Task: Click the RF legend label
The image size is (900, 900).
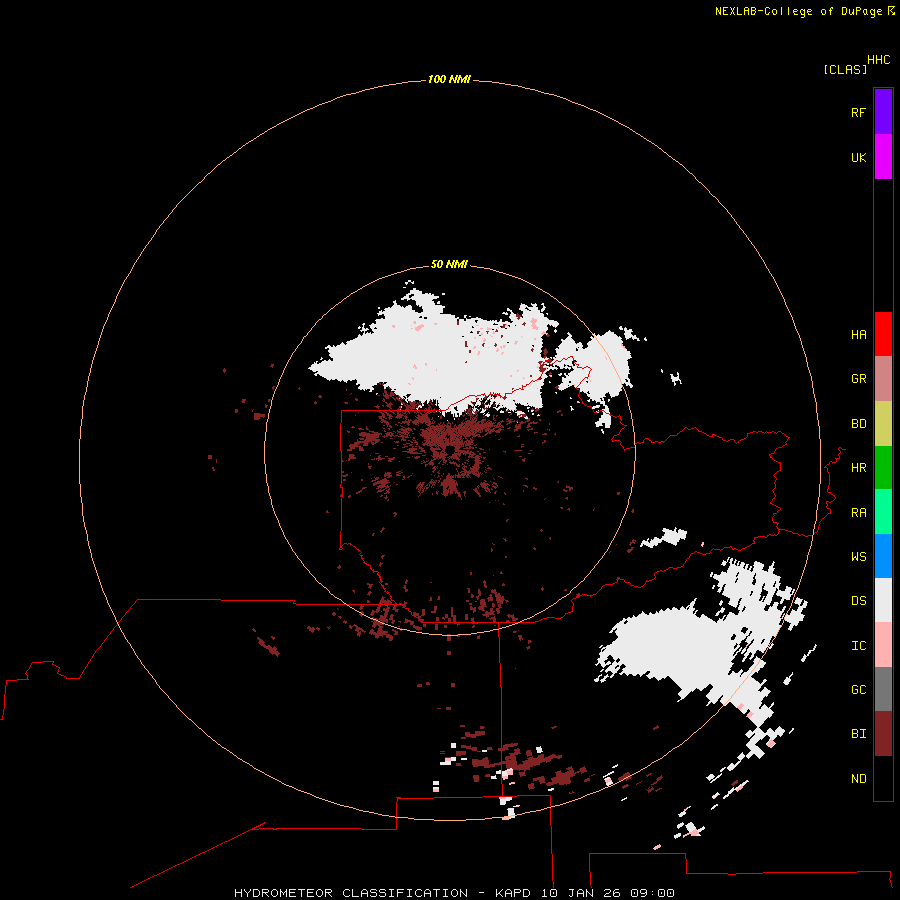Action: [x=858, y=112]
